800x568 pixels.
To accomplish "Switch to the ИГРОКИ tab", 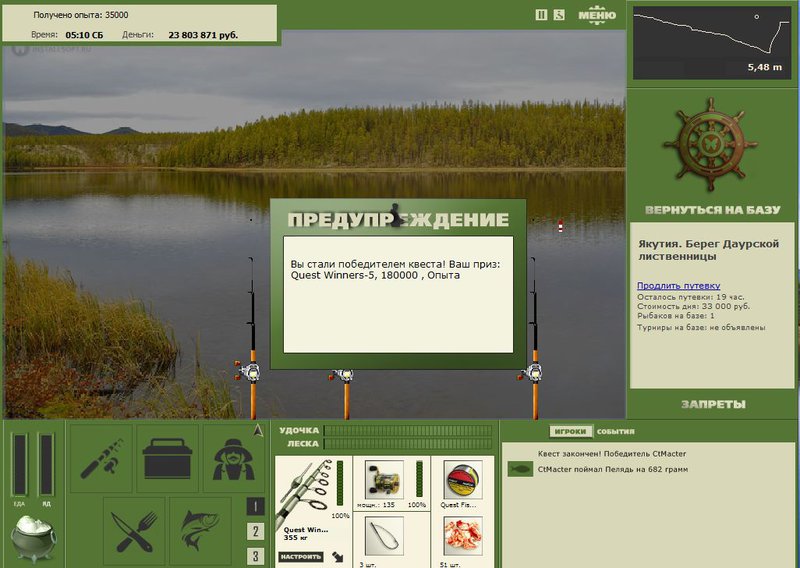I will [570, 431].
